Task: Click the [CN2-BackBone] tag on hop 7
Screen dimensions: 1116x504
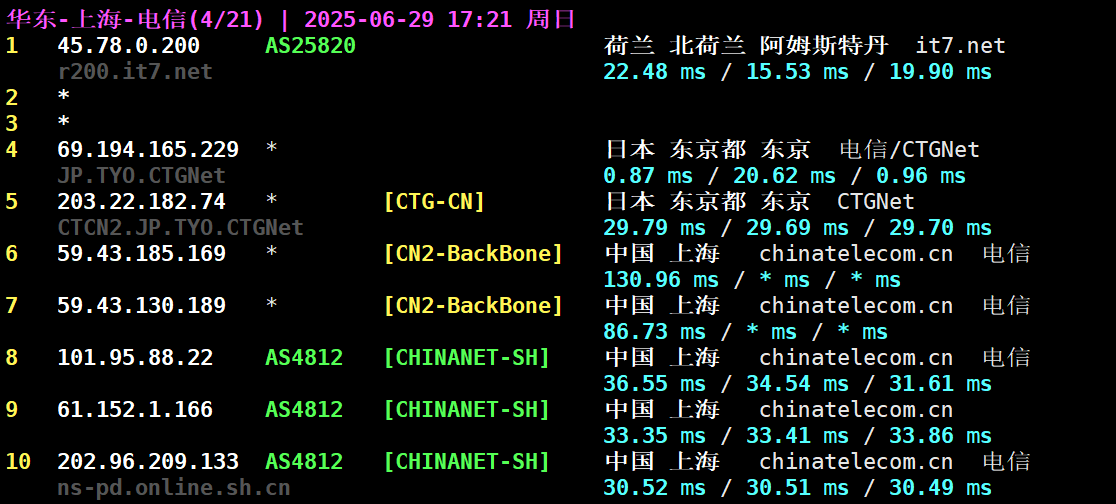Action: [473, 305]
